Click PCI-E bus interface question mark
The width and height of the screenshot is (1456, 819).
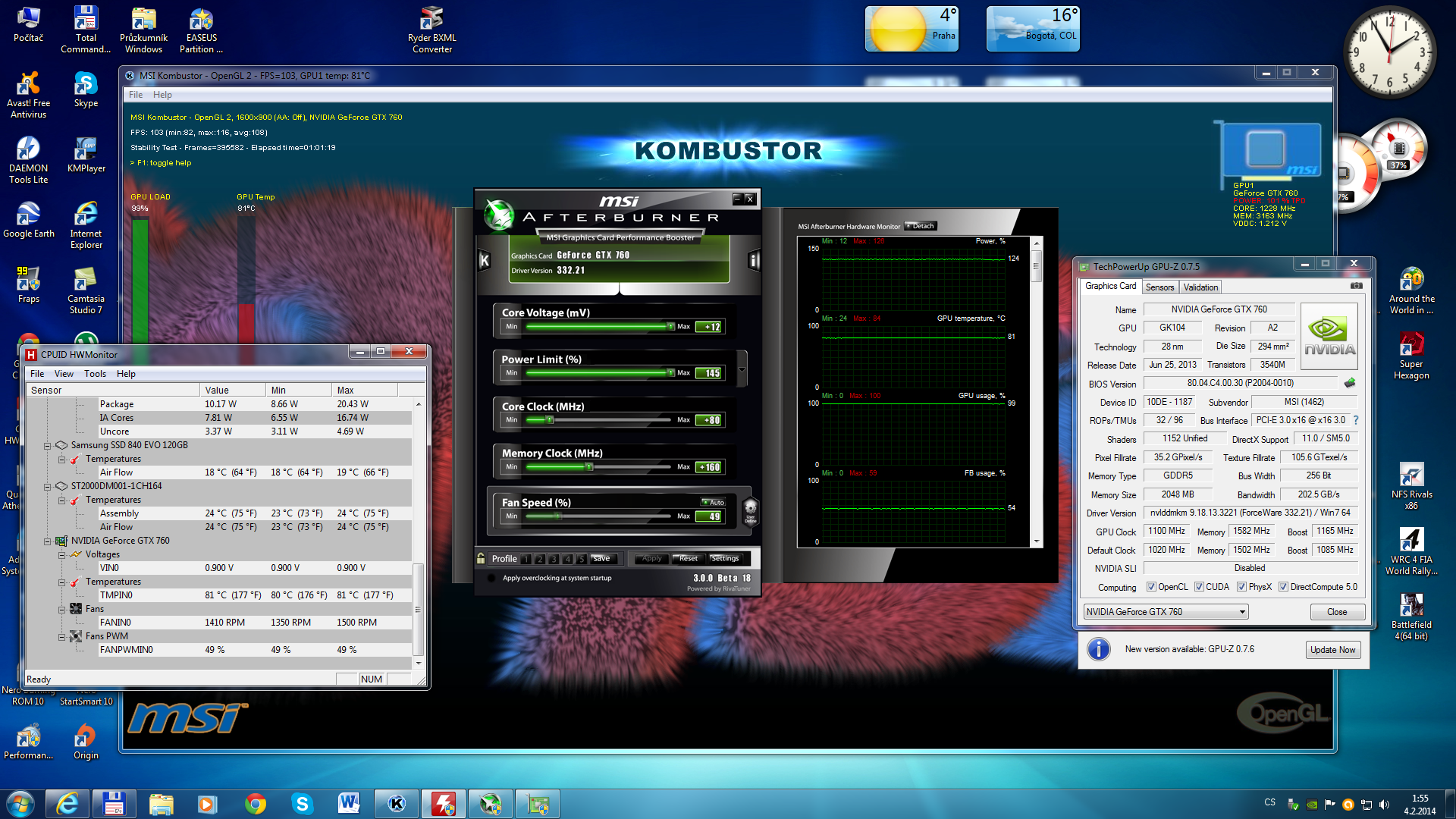click(x=1356, y=420)
